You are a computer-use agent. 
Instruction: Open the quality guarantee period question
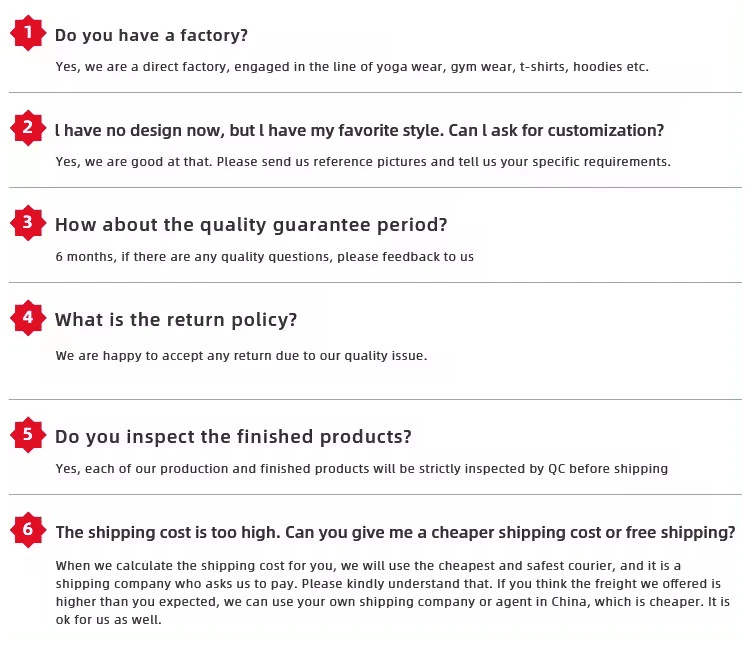(251, 224)
